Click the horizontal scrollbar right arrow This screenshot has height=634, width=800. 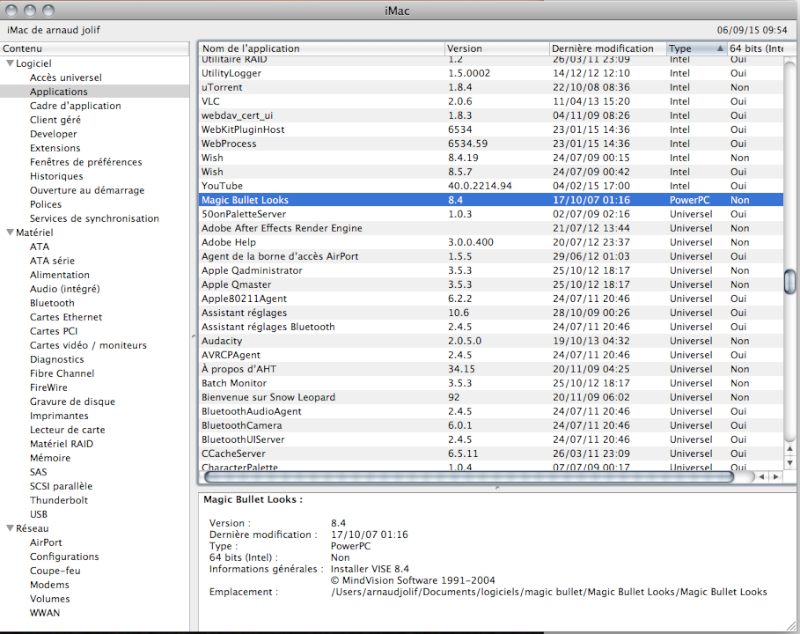click(x=776, y=477)
